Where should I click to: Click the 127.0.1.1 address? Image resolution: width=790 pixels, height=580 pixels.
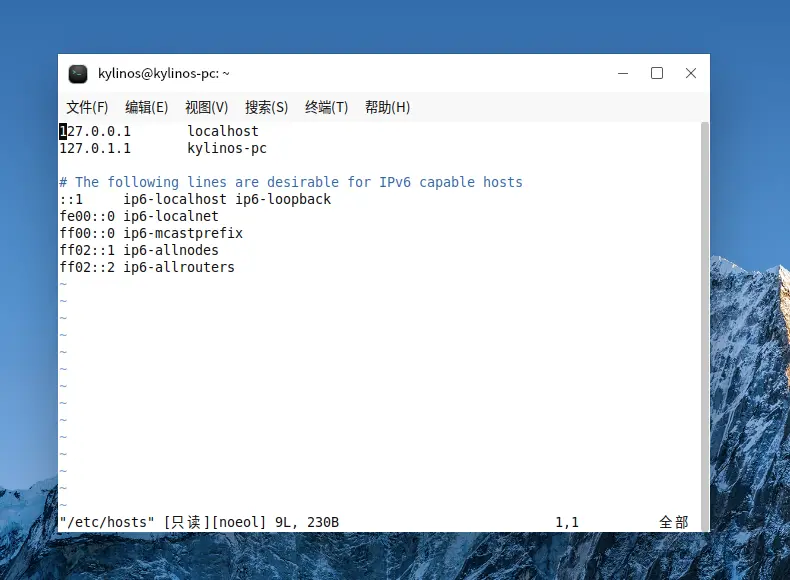(x=95, y=149)
